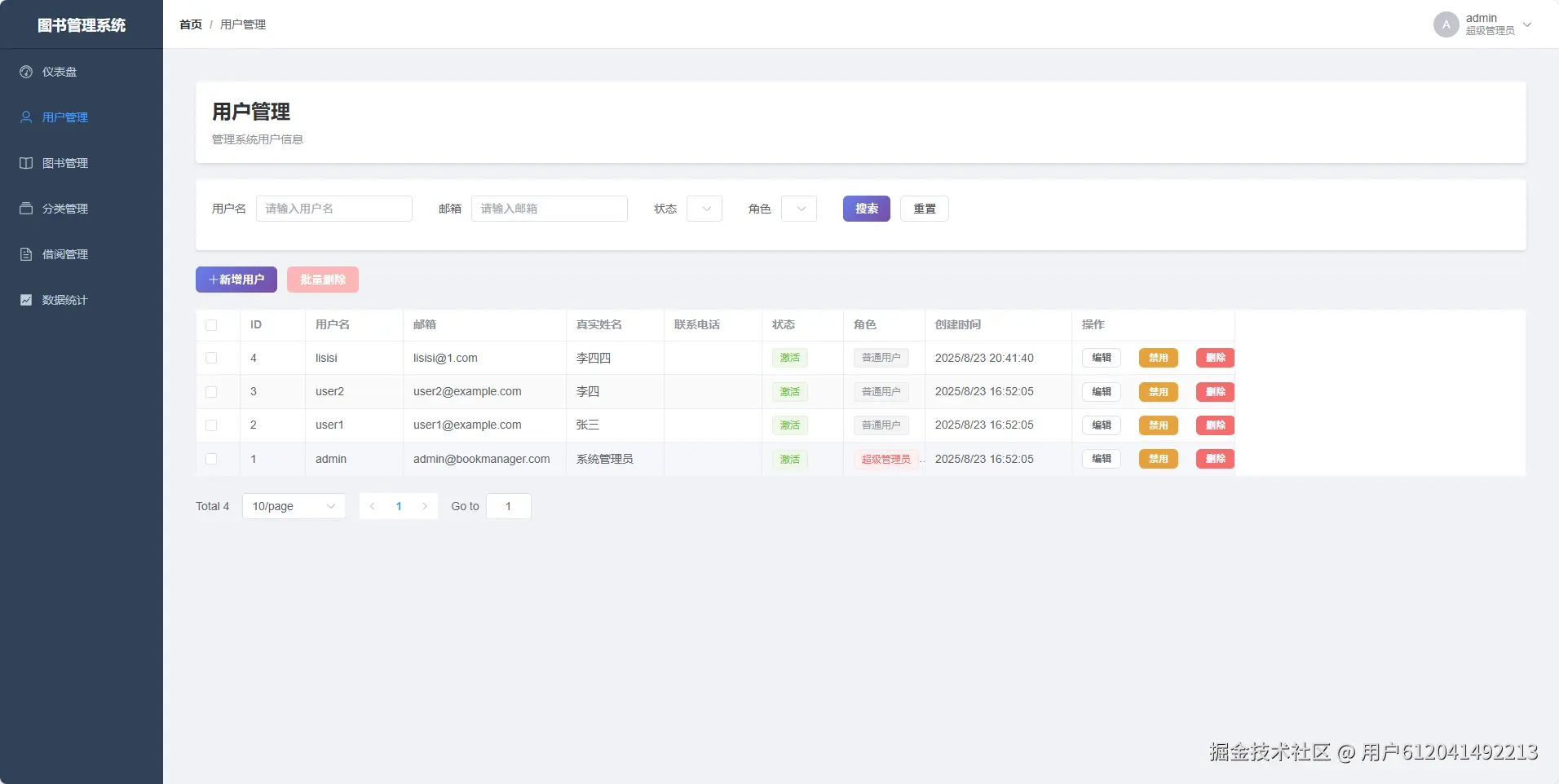Click the 新增用户 button

click(236, 280)
